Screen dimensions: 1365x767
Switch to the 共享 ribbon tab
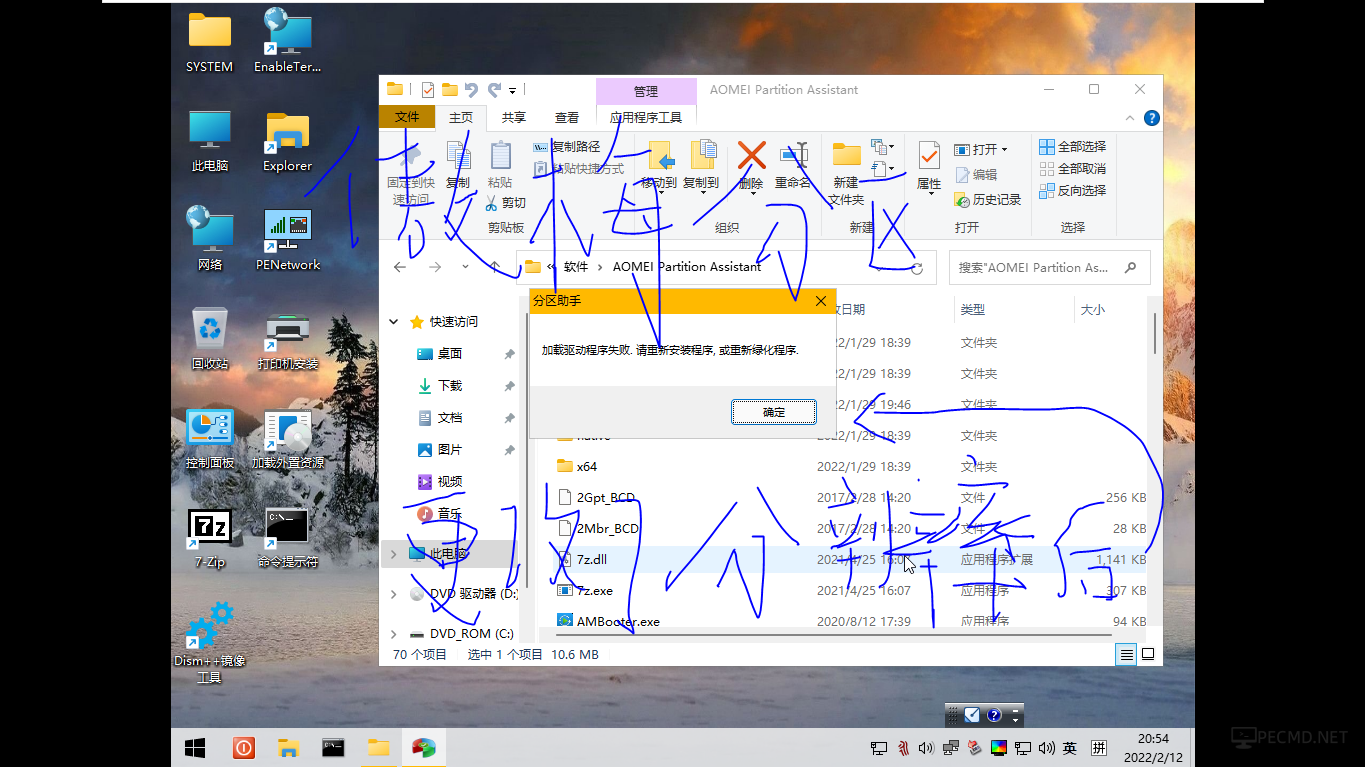(x=514, y=117)
